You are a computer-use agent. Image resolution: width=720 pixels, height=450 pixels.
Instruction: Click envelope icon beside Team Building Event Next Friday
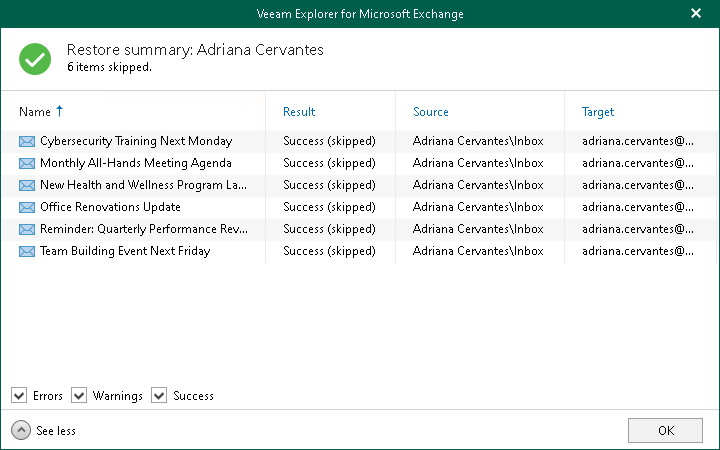point(27,251)
